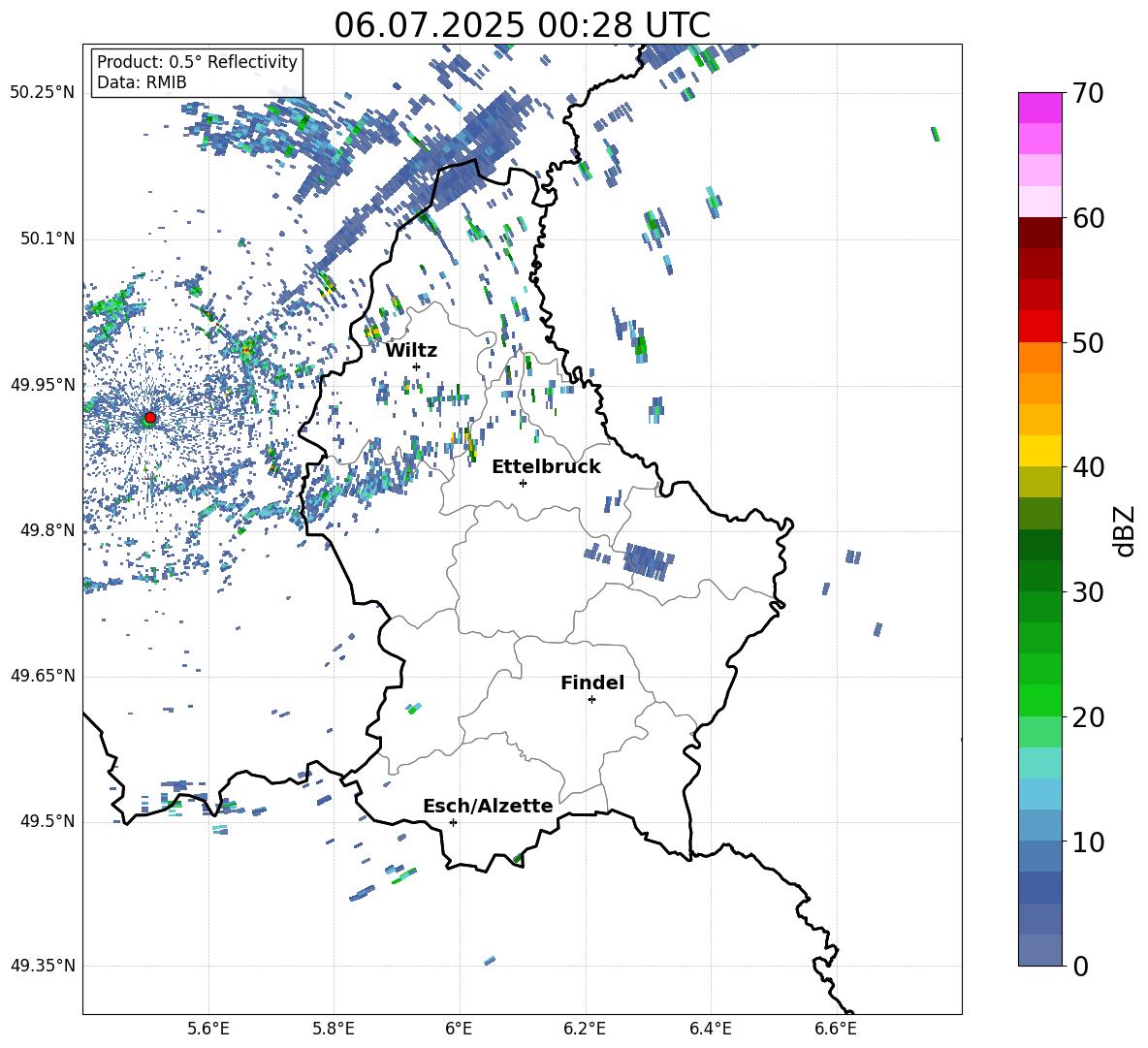Click the 49.95°N latitude tick label

(43, 385)
